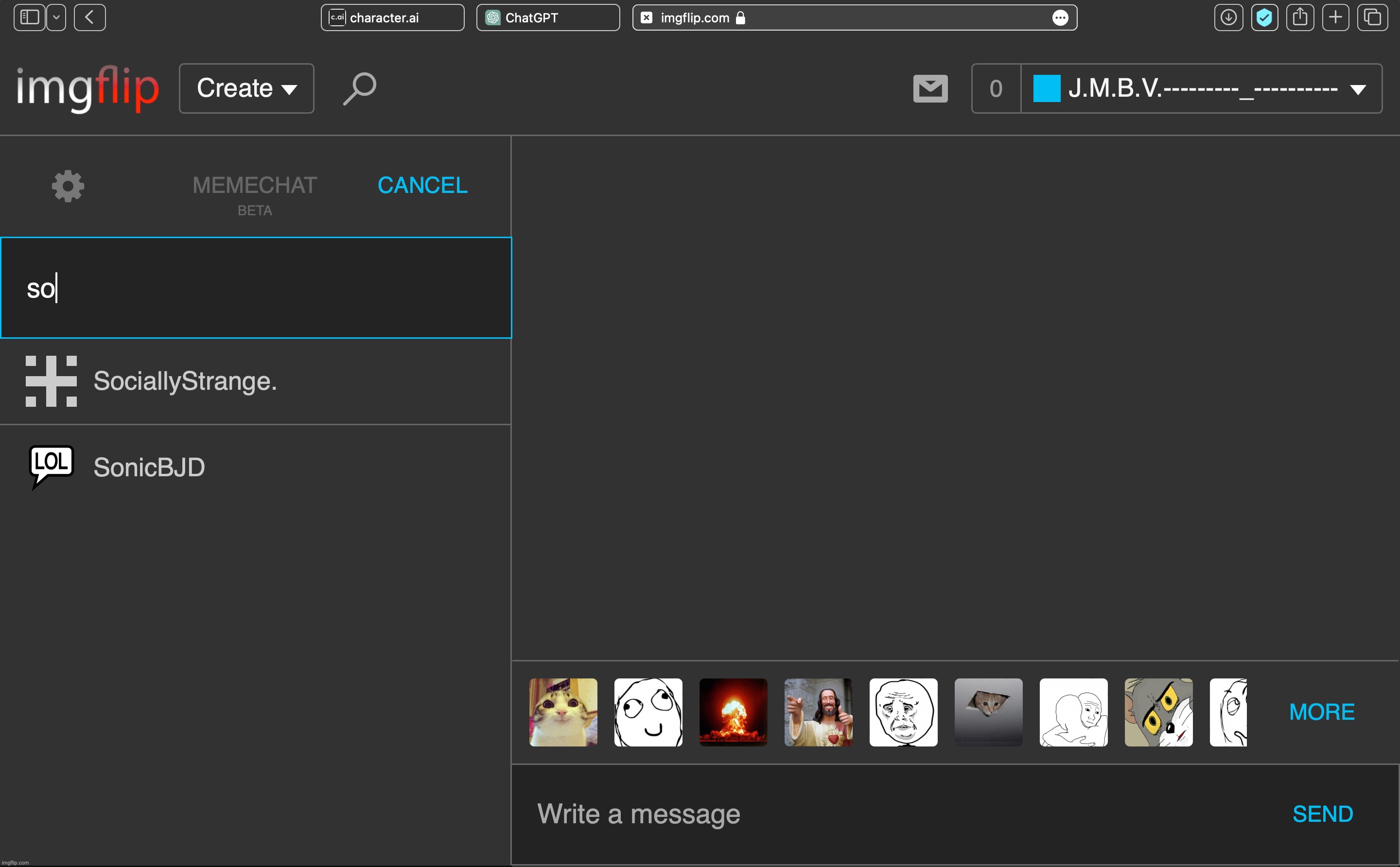The width and height of the screenshot is (1400, 867).
Task: Open MORE meme templates
Action: click(1321, 711)
